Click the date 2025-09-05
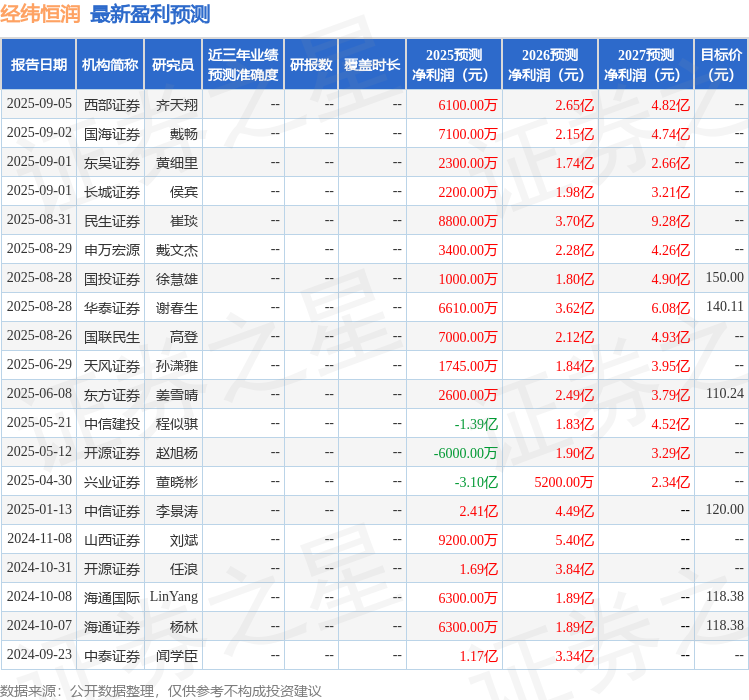 pyautogui.click(x=39, y=104)
